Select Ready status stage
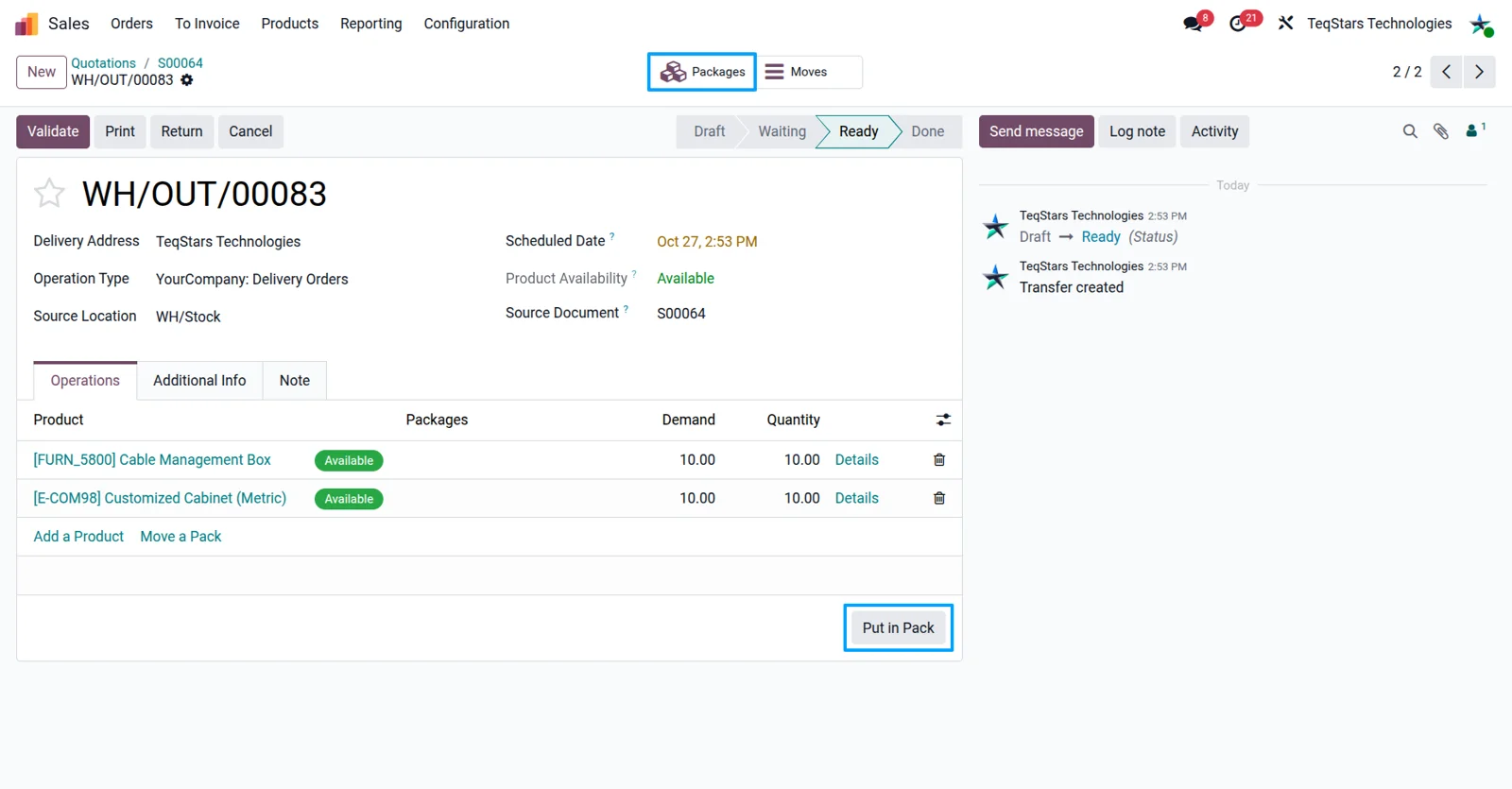 [x=859, y=131]
